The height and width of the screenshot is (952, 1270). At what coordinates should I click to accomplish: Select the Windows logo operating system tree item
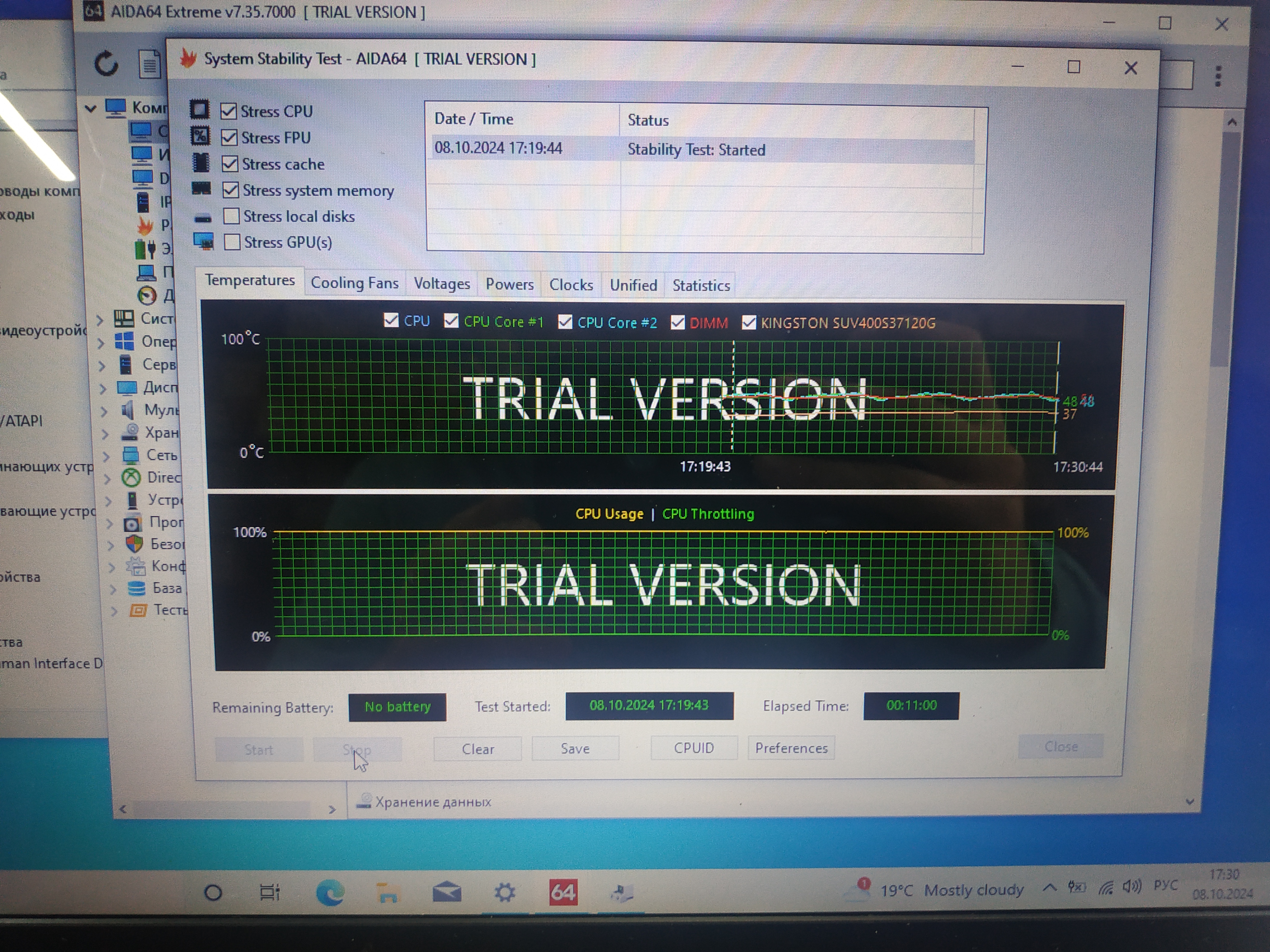124,341
